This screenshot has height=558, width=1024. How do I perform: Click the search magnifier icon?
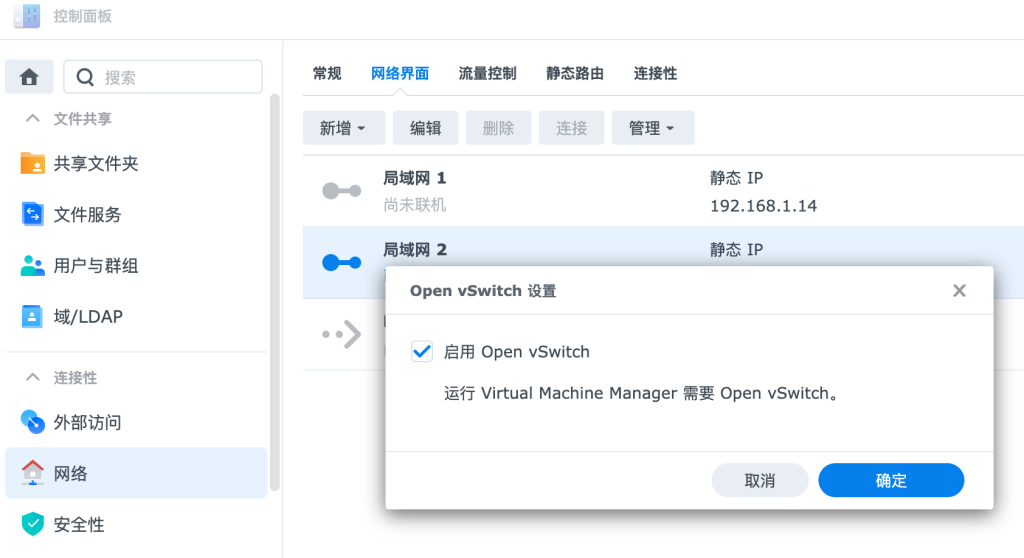[x=85, y=78]
